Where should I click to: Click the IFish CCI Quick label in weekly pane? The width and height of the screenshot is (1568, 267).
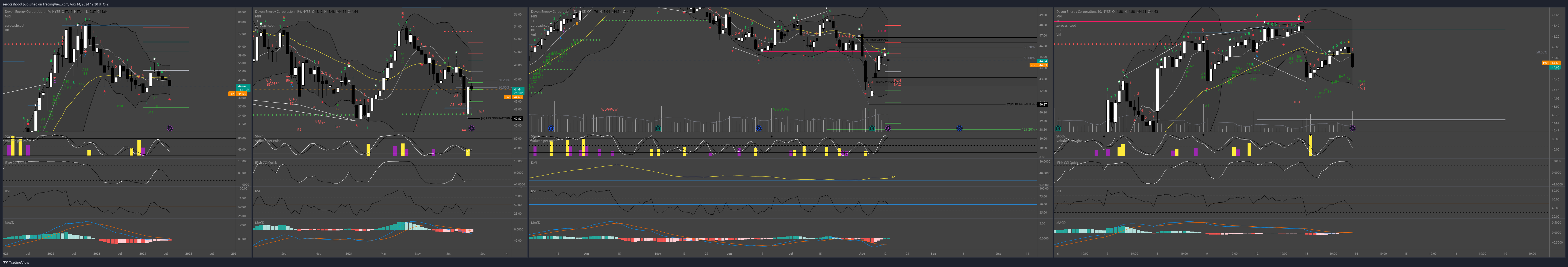pos(266,163)
